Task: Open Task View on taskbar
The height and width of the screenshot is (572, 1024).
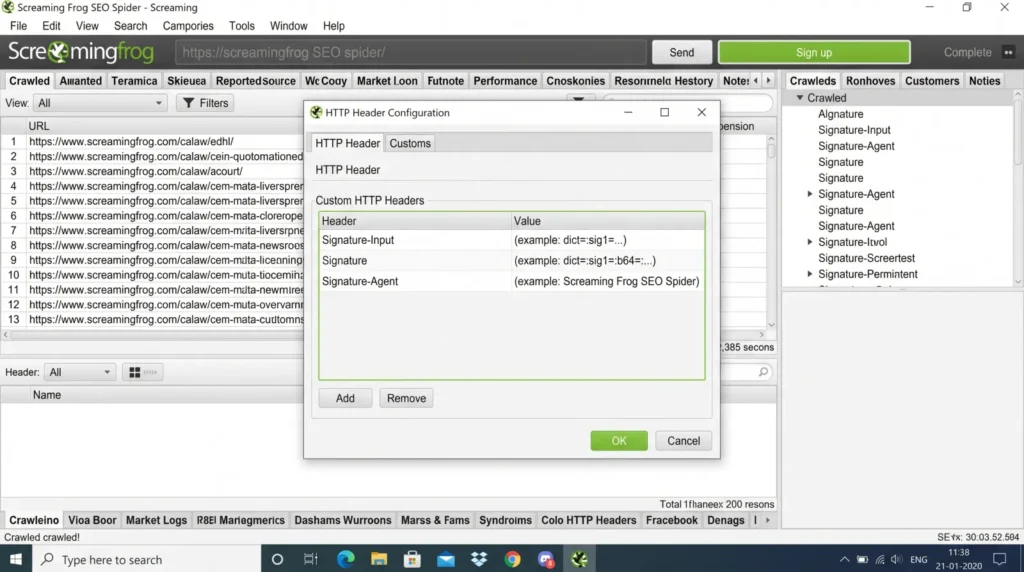Action: (311, 559)
